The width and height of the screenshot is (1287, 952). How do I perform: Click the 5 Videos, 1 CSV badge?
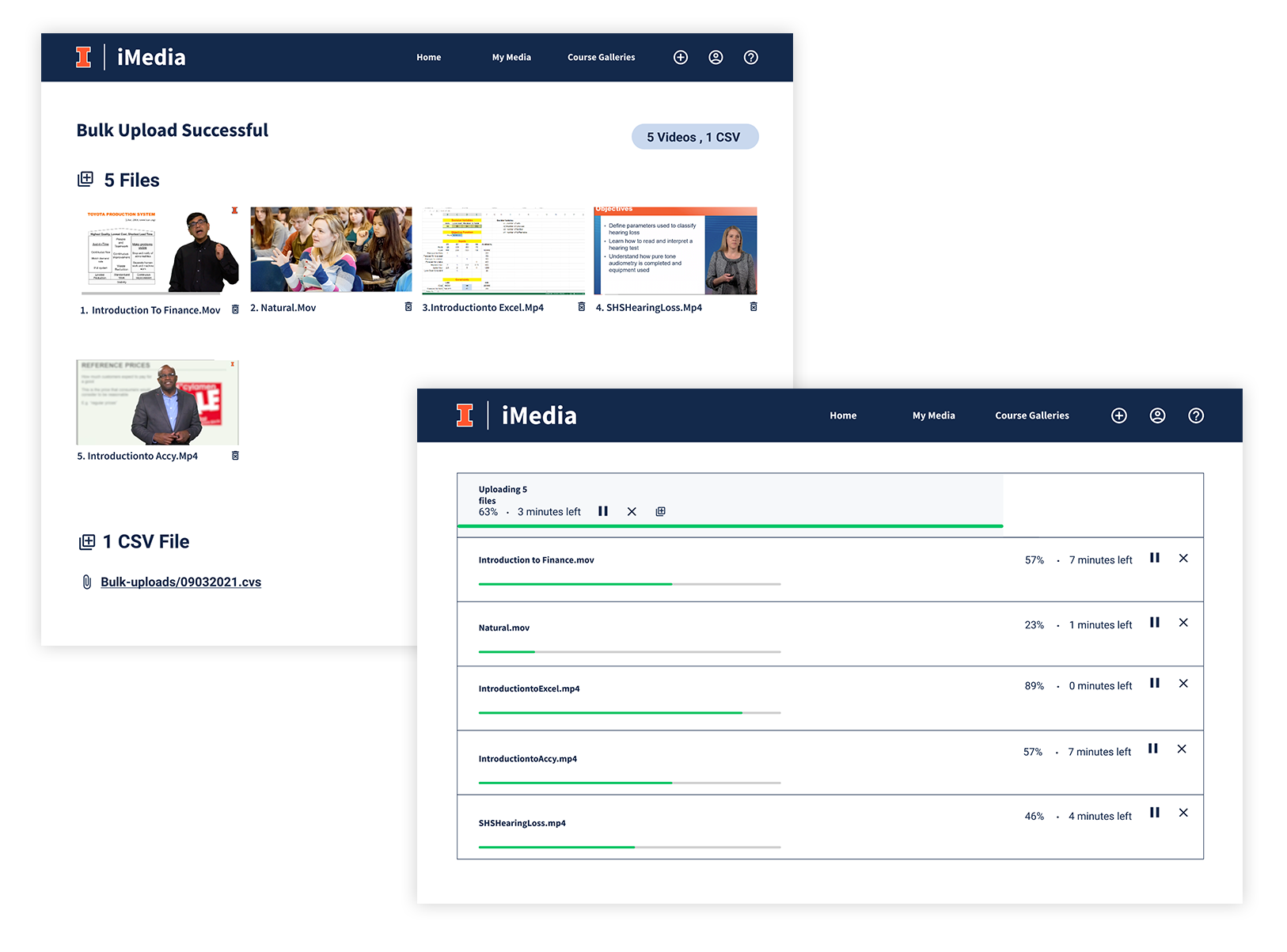tap(695, 137)
